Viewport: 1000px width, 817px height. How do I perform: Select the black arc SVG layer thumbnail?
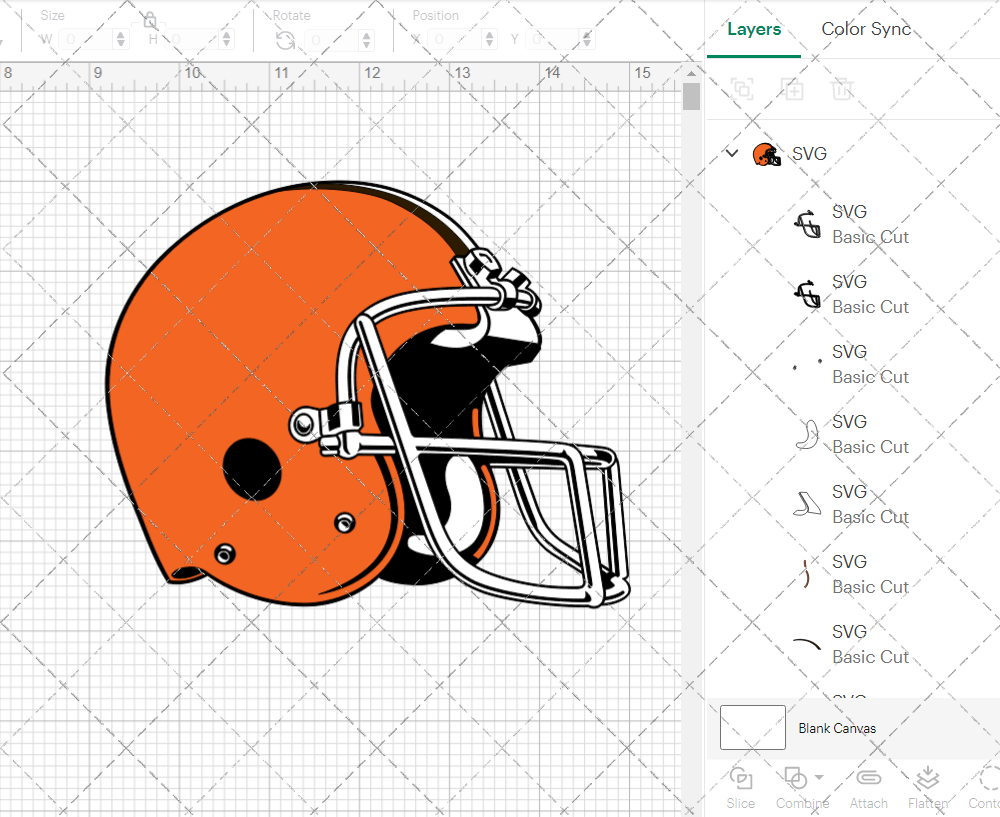[x=807, y=644]
